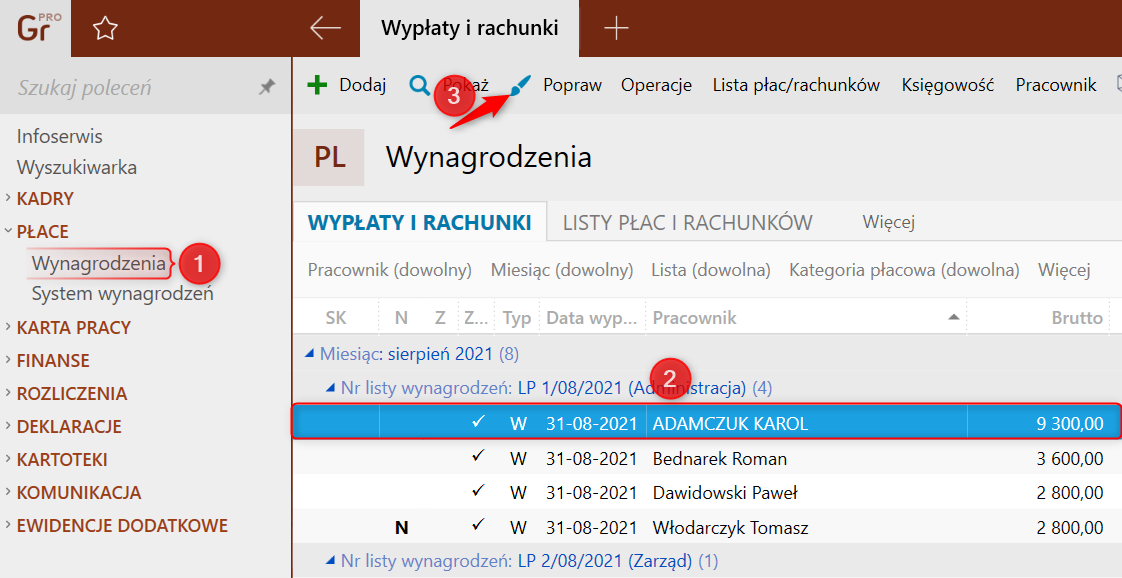Click the magnifier Pokaż icon

pos(419,85)
